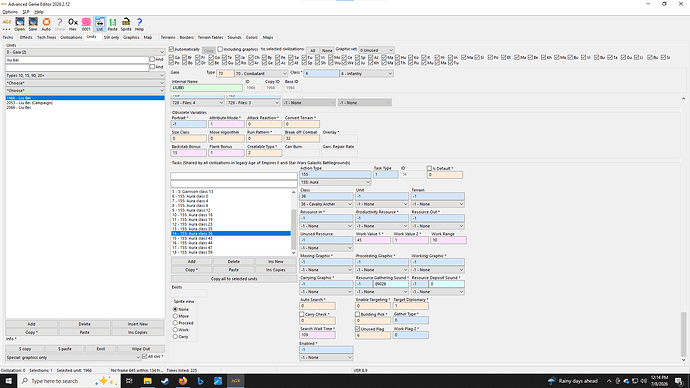Open Firefox from the Windows taskbar
Image resolution: width=690 pixels, height=388 pixels.
183,381
